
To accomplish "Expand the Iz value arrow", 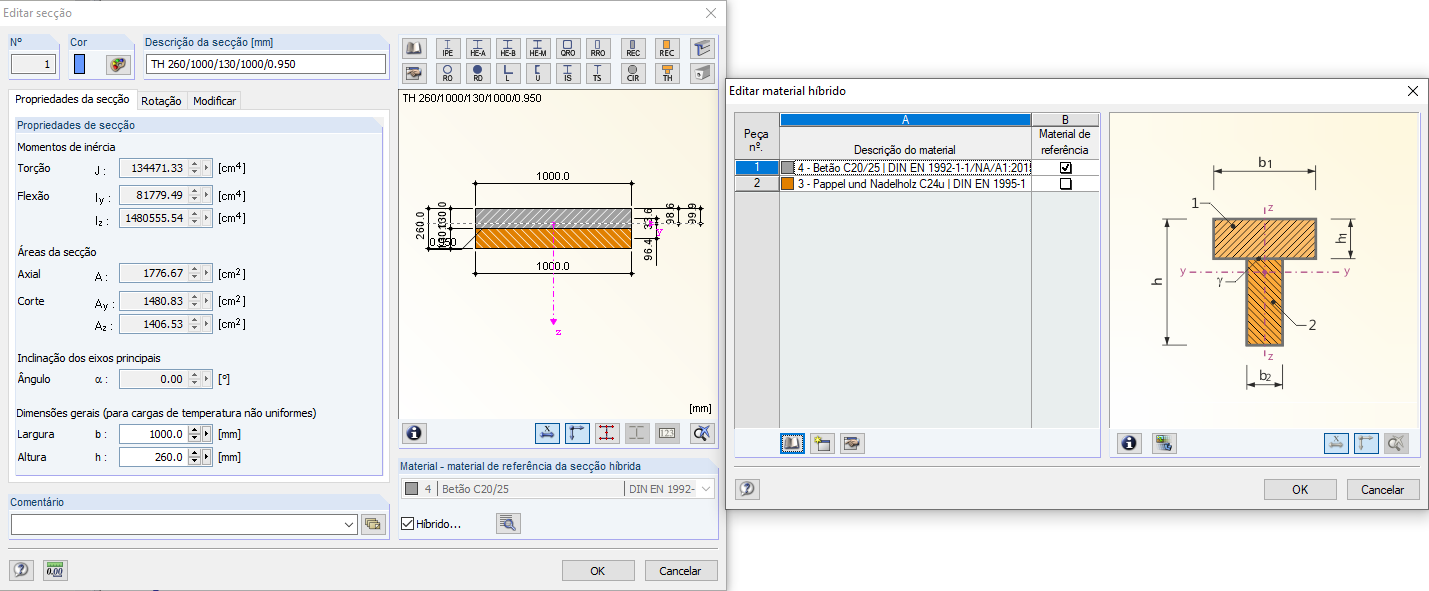I will click(x=207, y=218).
